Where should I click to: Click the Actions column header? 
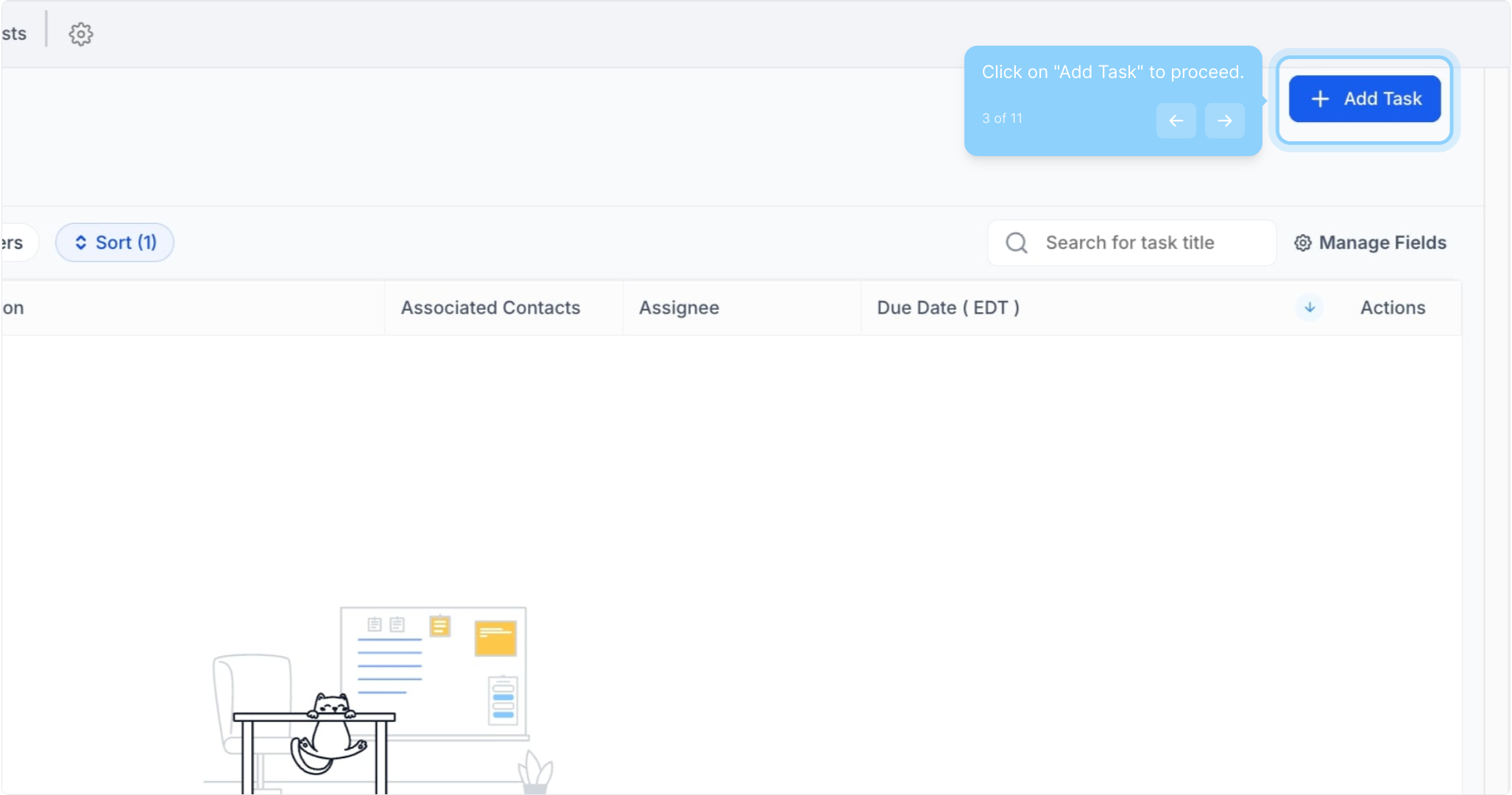click(x=1392, y=308)
